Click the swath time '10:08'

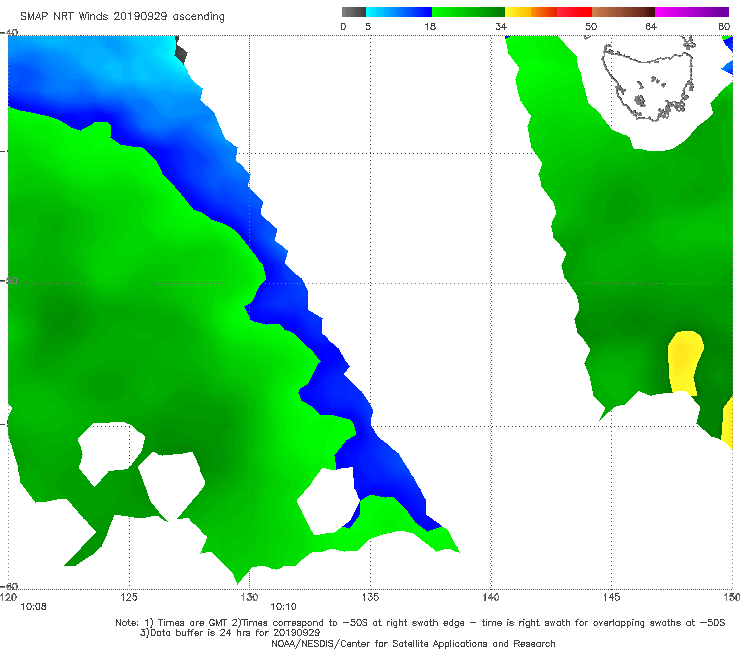34,607
